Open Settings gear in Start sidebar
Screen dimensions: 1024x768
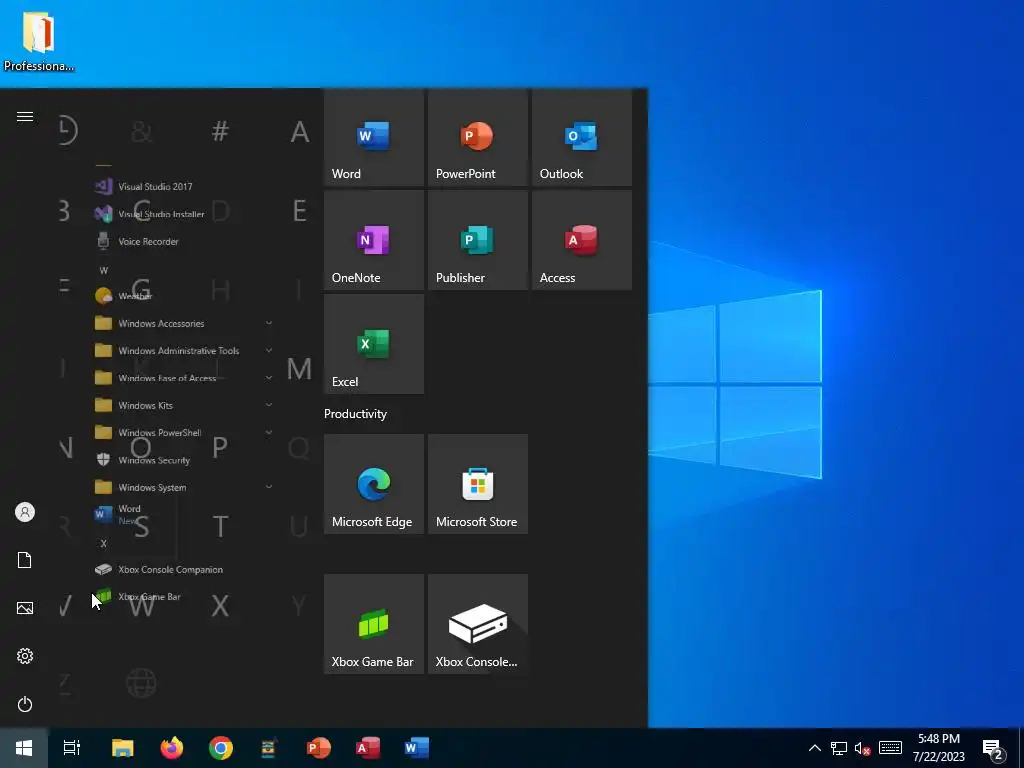(25, 656)
